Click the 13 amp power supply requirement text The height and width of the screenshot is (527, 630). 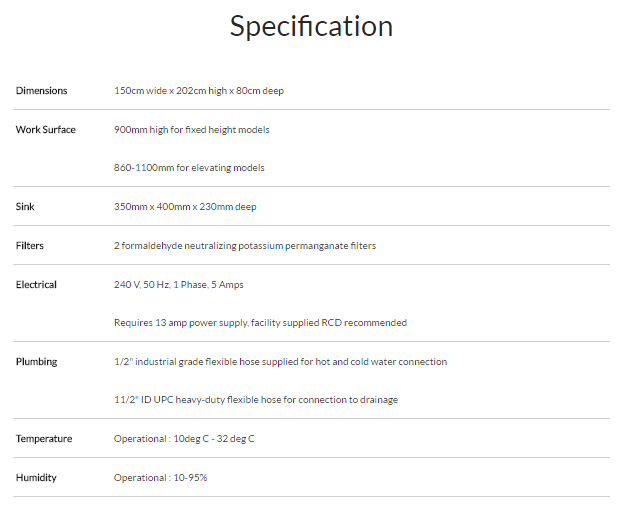[x=260, y=323]
